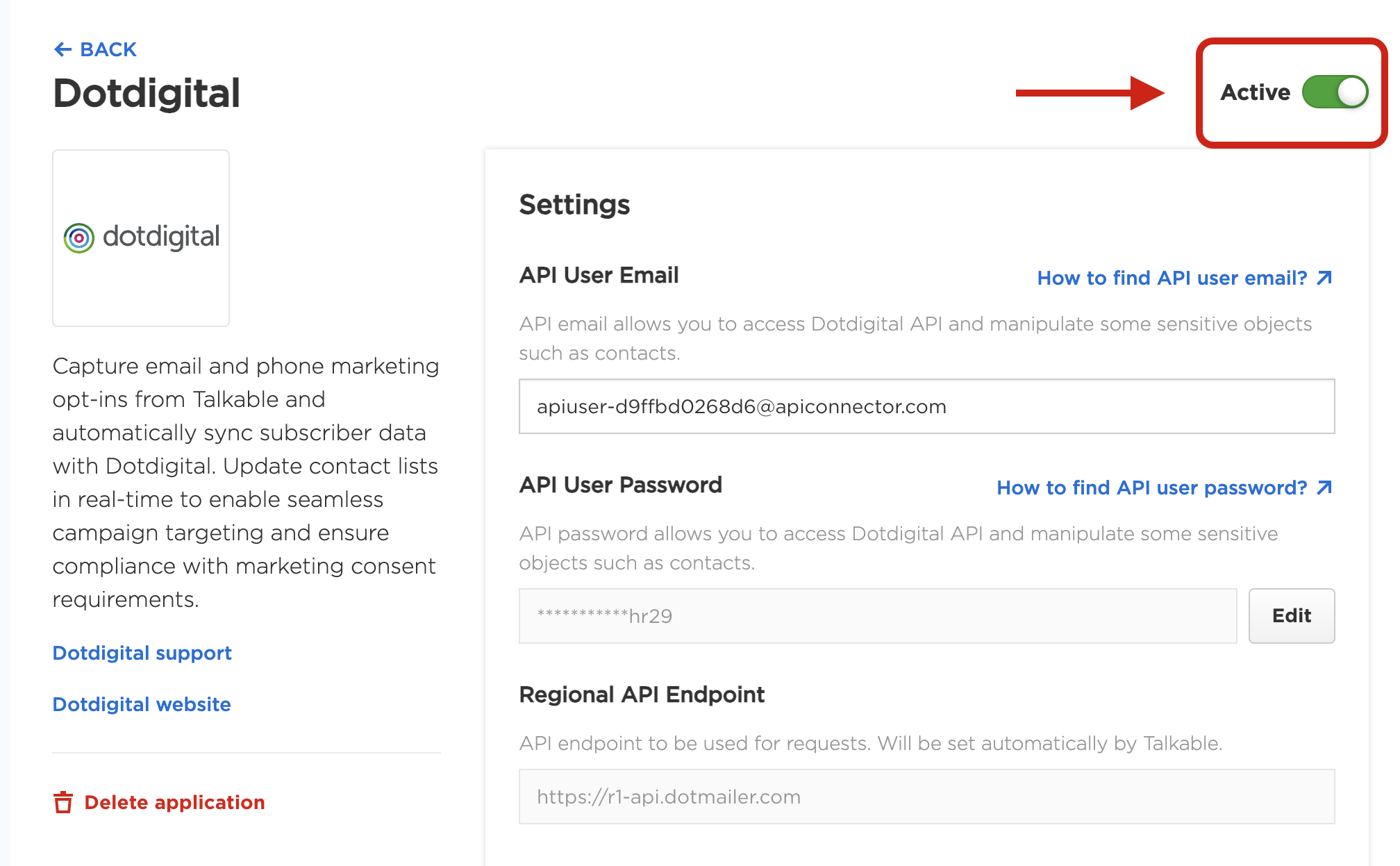Click the Active label text
Image resolution: width=1400 pixels, height=866 pixels.
coord(1255,92)
